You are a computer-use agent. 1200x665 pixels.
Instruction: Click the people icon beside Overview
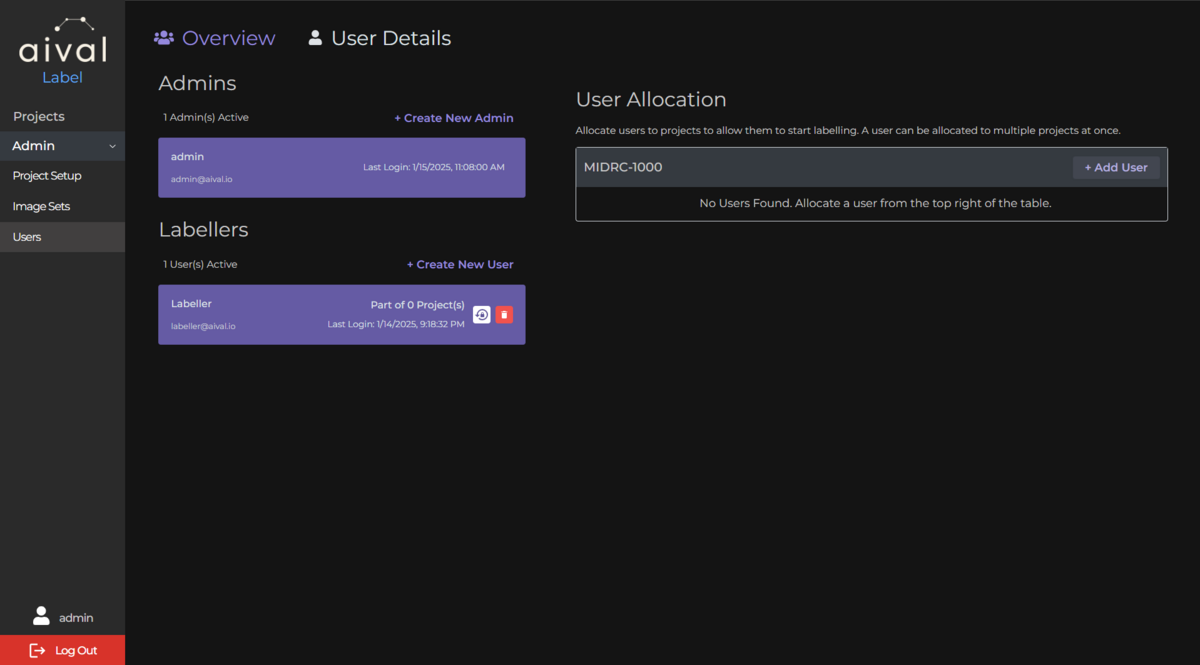[163, 37]
